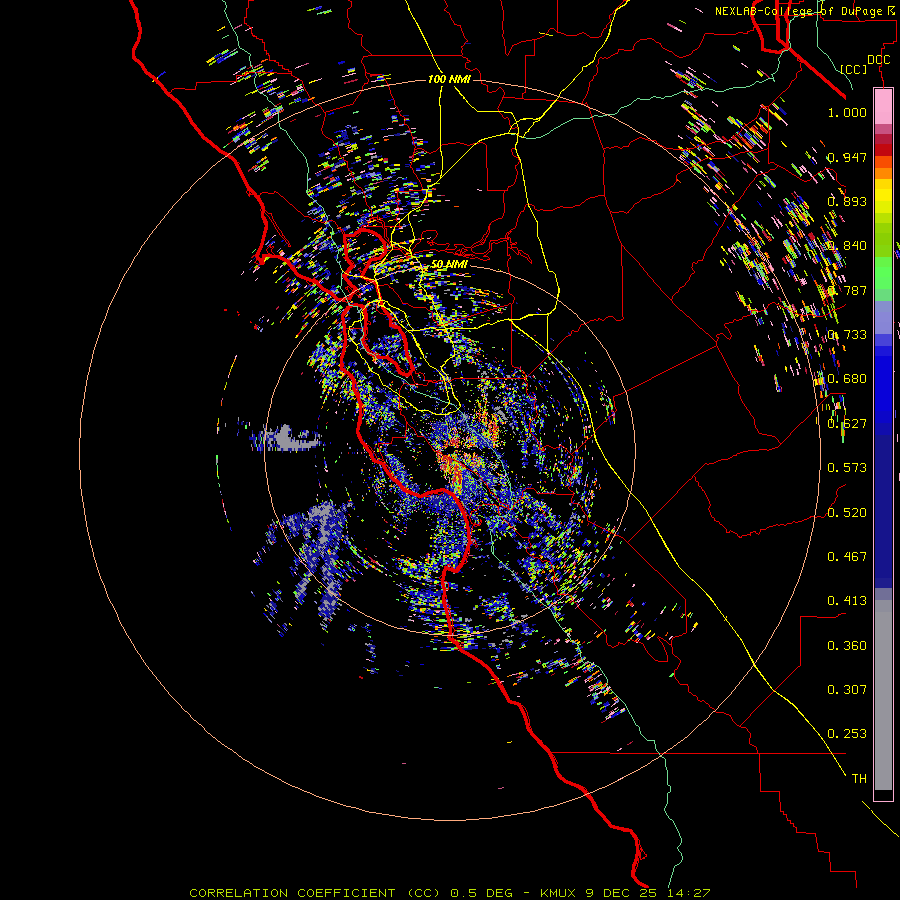
Task: Select the 0.413 scale value
Action: tap(847, 601)
